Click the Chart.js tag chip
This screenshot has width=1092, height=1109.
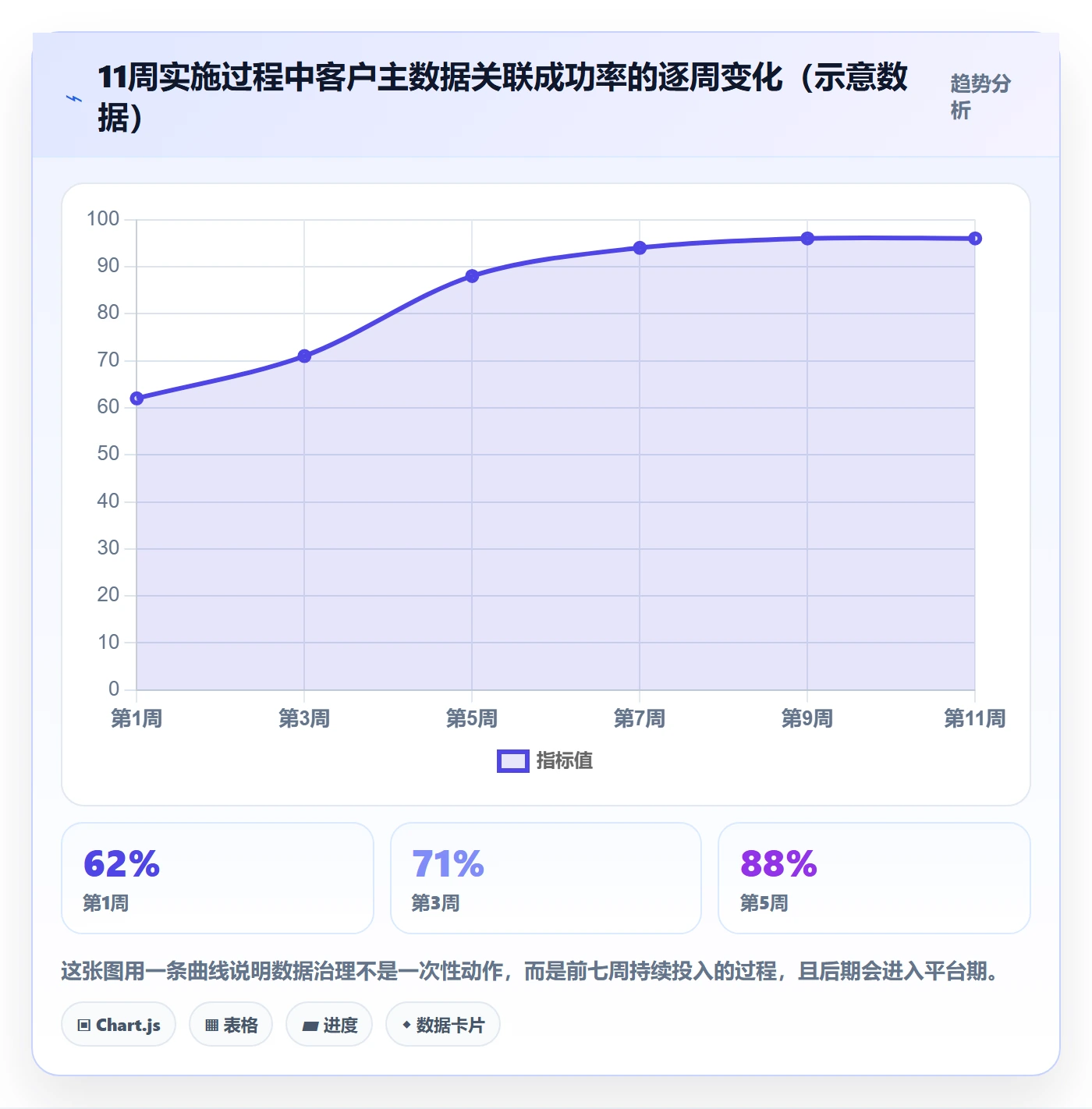[119, 1025]
